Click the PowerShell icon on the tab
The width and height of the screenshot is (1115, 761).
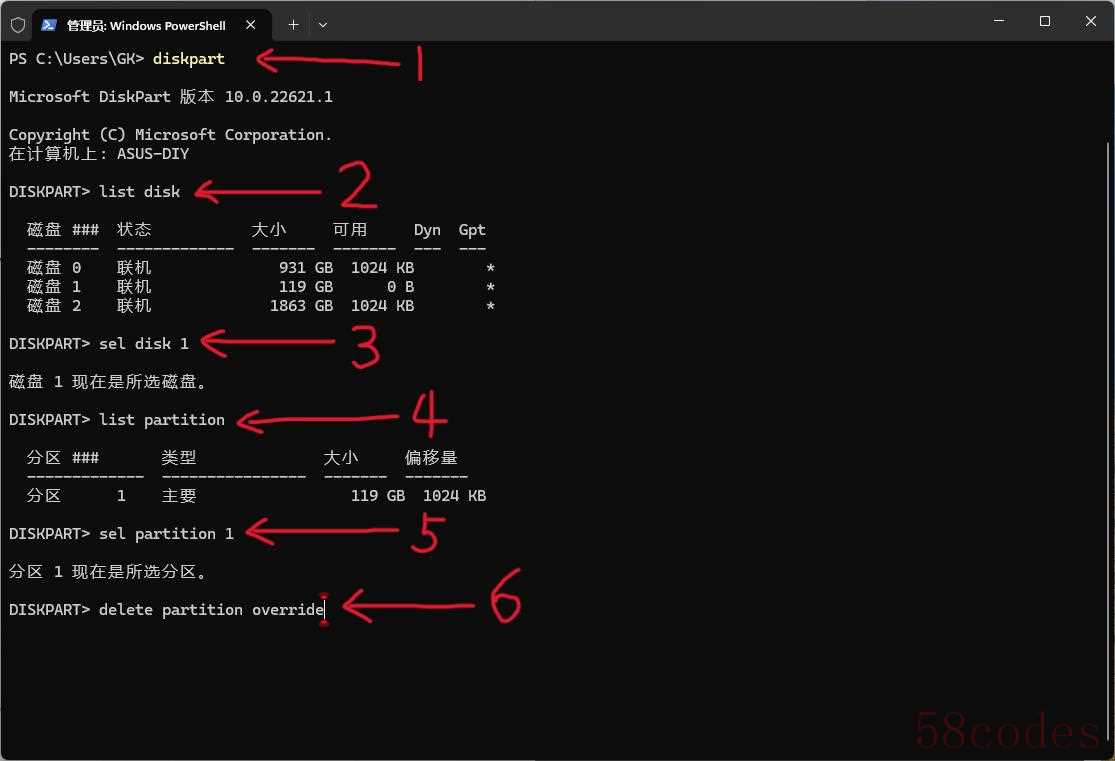click(48, 25)
